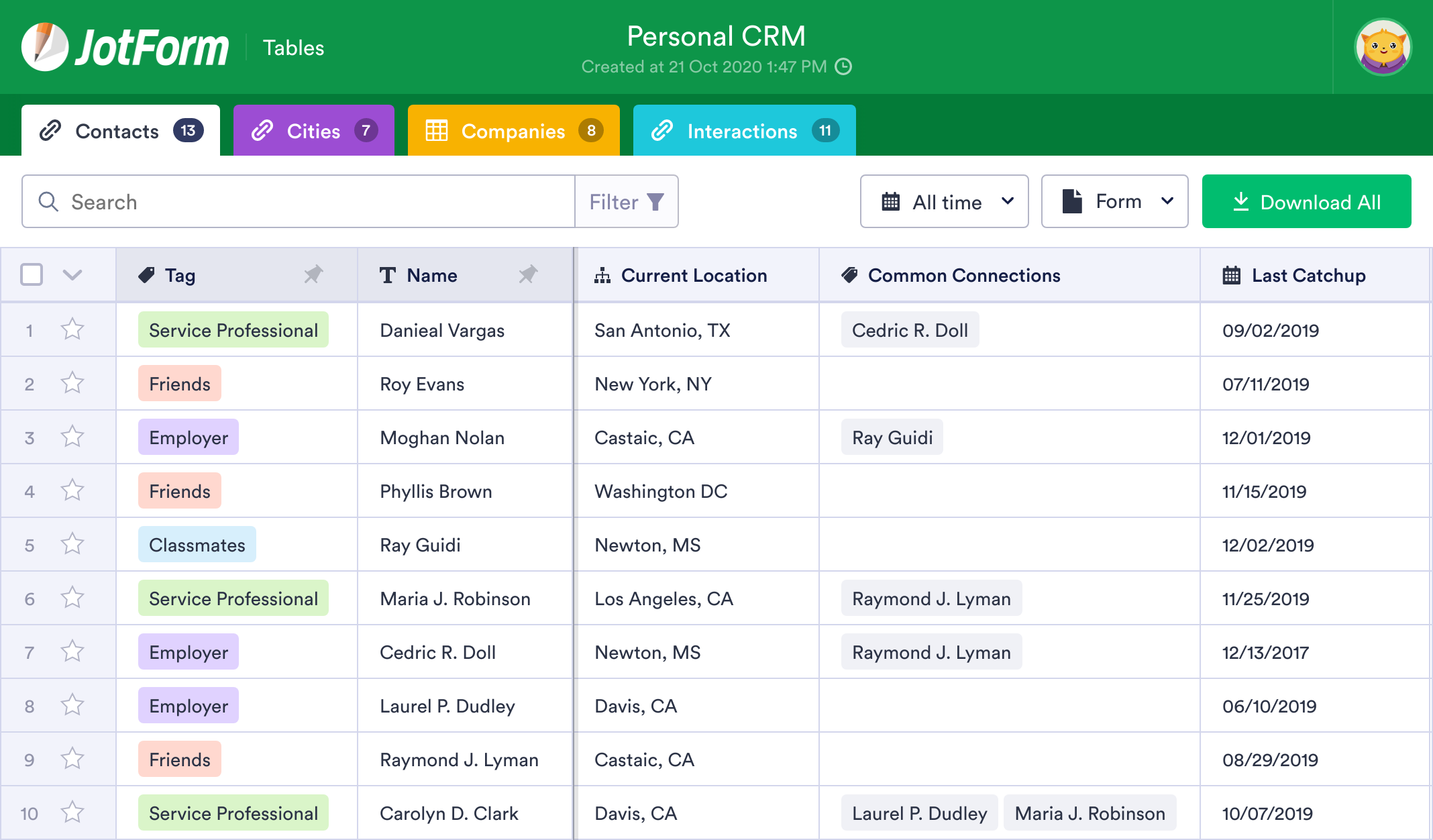Image resolution: width=1433 pixels, height=840 pixels.
Task: Click the JotForm pencil logo icon
Action: tap(44, 47)
